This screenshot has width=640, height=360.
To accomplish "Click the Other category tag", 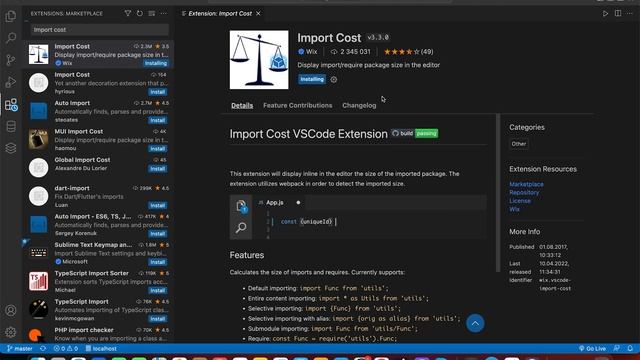I will point(519,144).
